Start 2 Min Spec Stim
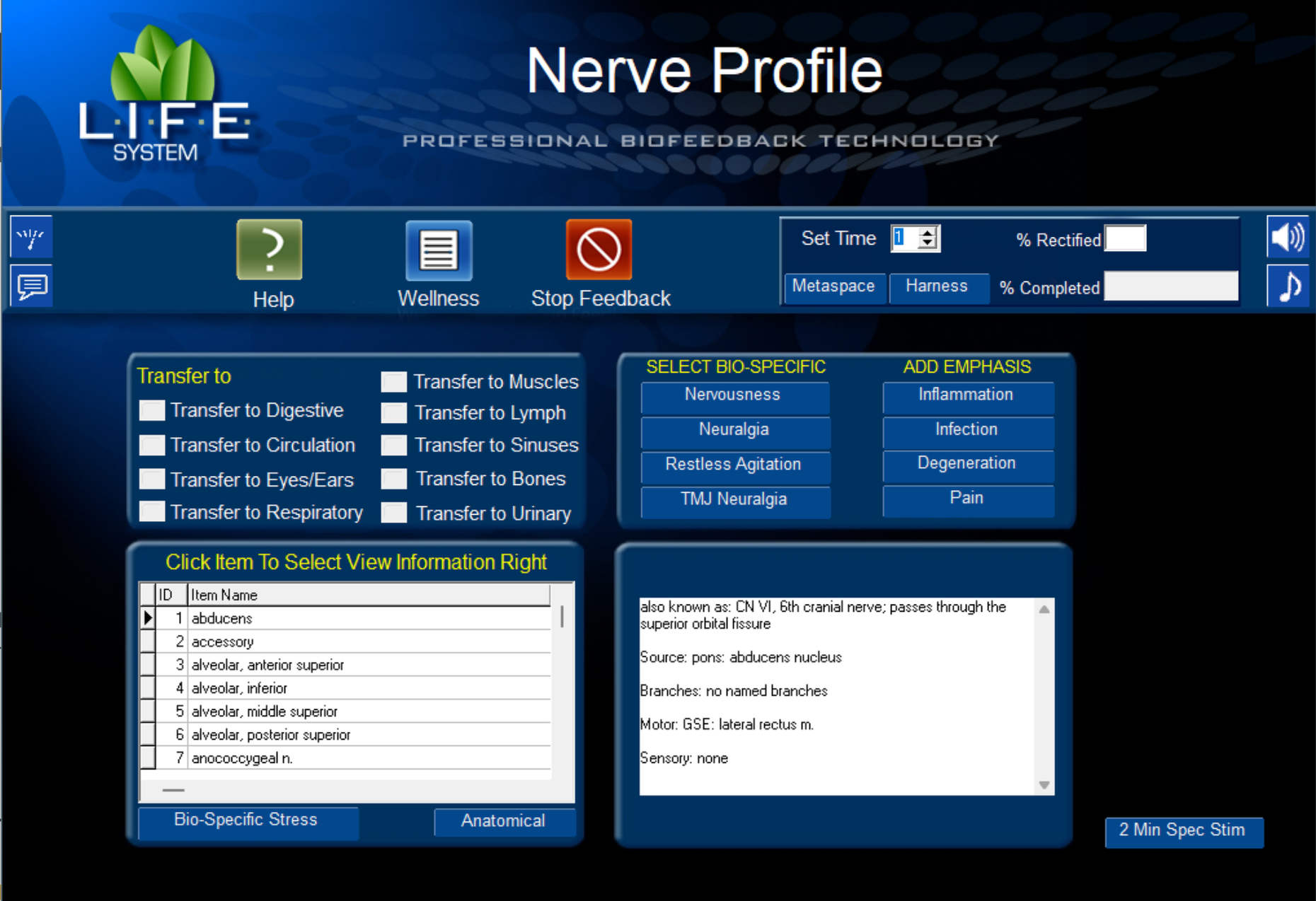The height and width of the screenshot is (901, 1316). coord(1184,832)
